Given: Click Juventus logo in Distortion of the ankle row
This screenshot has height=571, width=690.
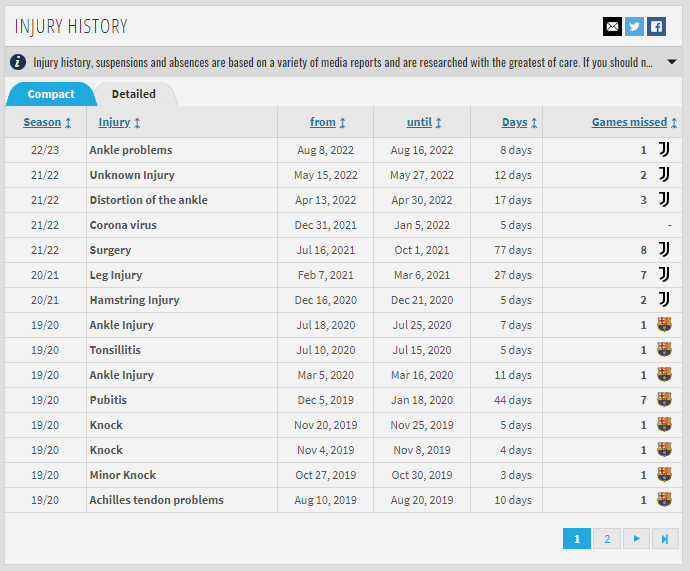Looking at the screenshot, I should (664, 200).
